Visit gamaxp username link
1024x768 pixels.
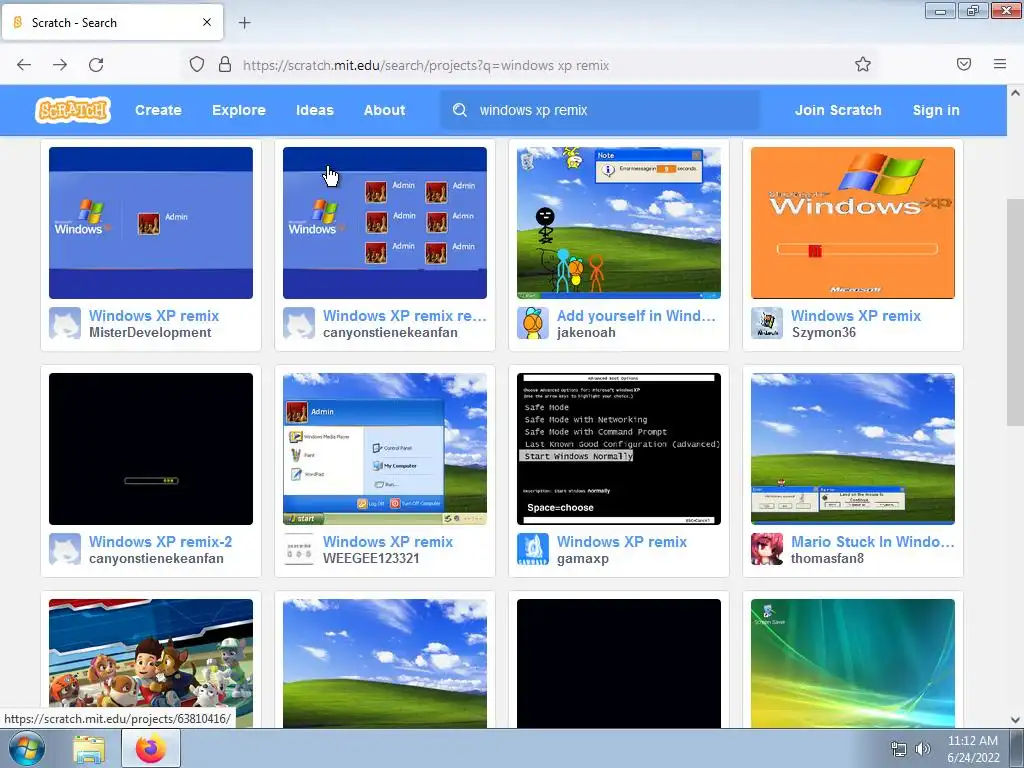[583, 558]
